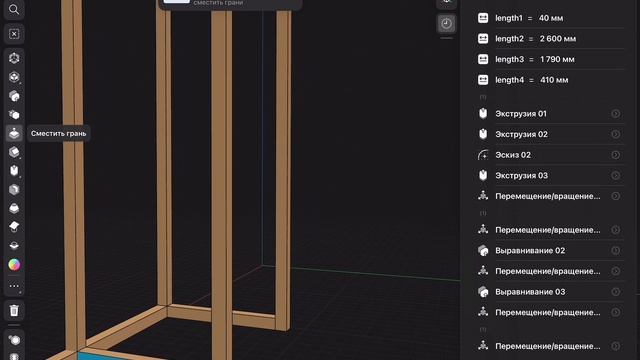Open the color wheel appearance tool
The height and width of the screenshot is (360, 640).
[14, 264]
